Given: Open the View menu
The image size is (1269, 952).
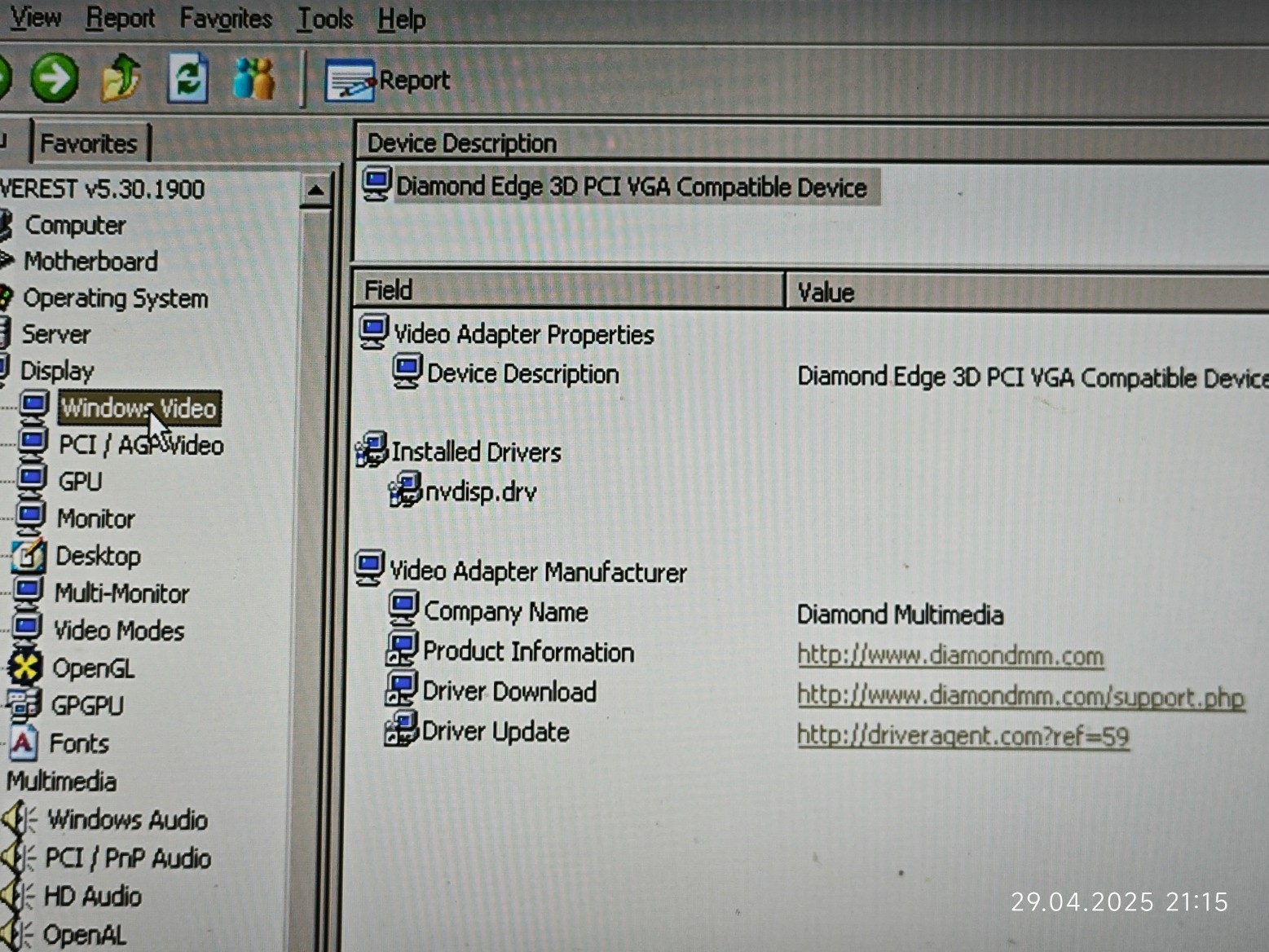Looking at the screenshot, I should pos(35,17).
